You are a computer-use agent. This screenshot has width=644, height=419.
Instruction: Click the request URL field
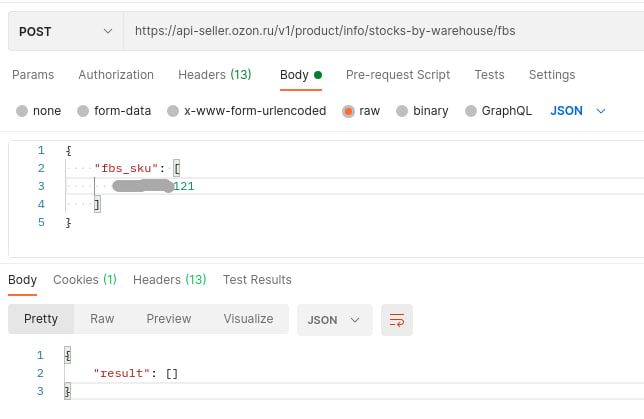pyautogui.click(x=383, y=31)
